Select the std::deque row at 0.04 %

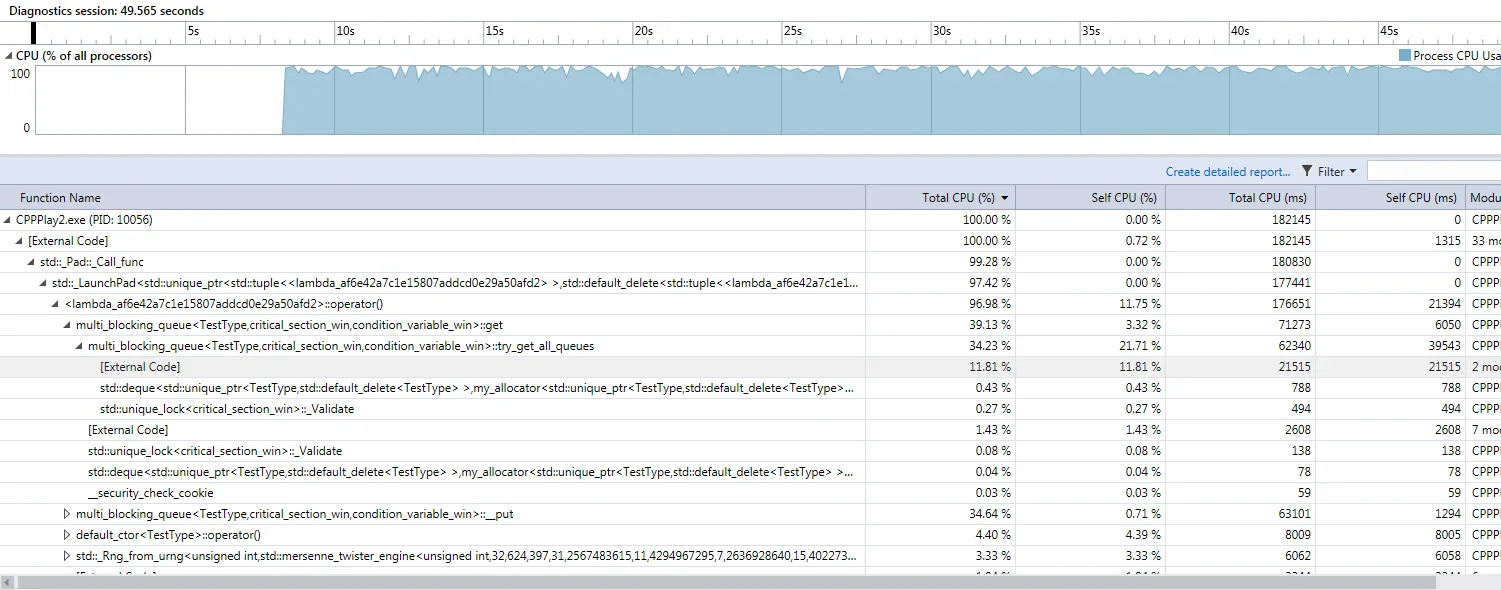[x=750, y=472]
